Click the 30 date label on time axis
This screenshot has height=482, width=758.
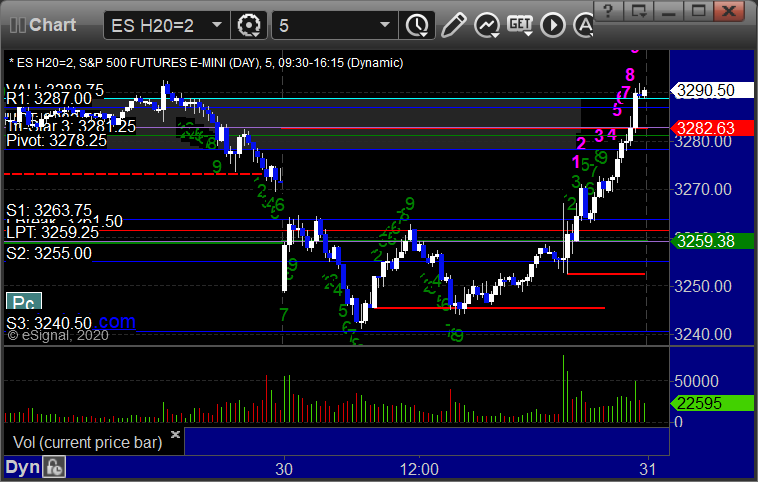coord(284,469)
